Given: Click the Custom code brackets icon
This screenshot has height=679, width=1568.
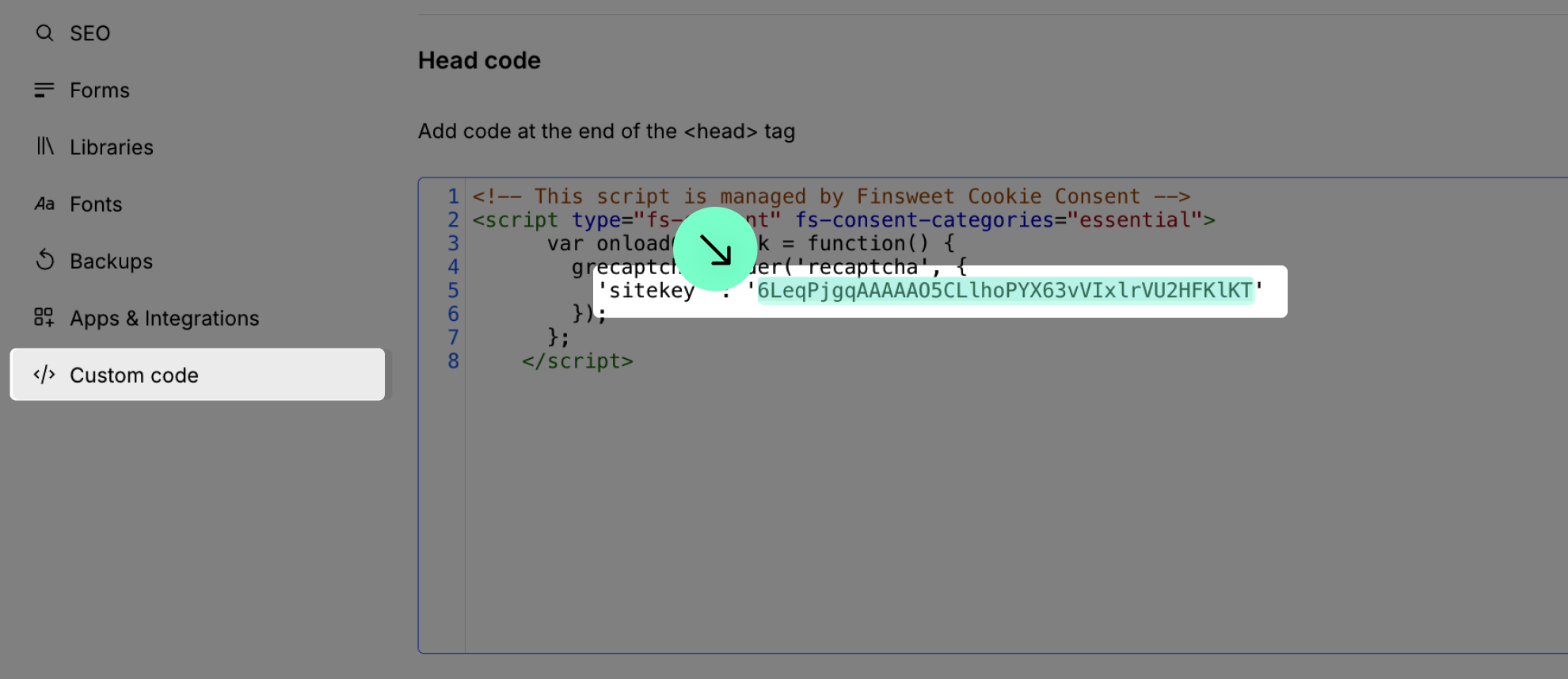Looking at the screenshot, I should coord(44,375).
